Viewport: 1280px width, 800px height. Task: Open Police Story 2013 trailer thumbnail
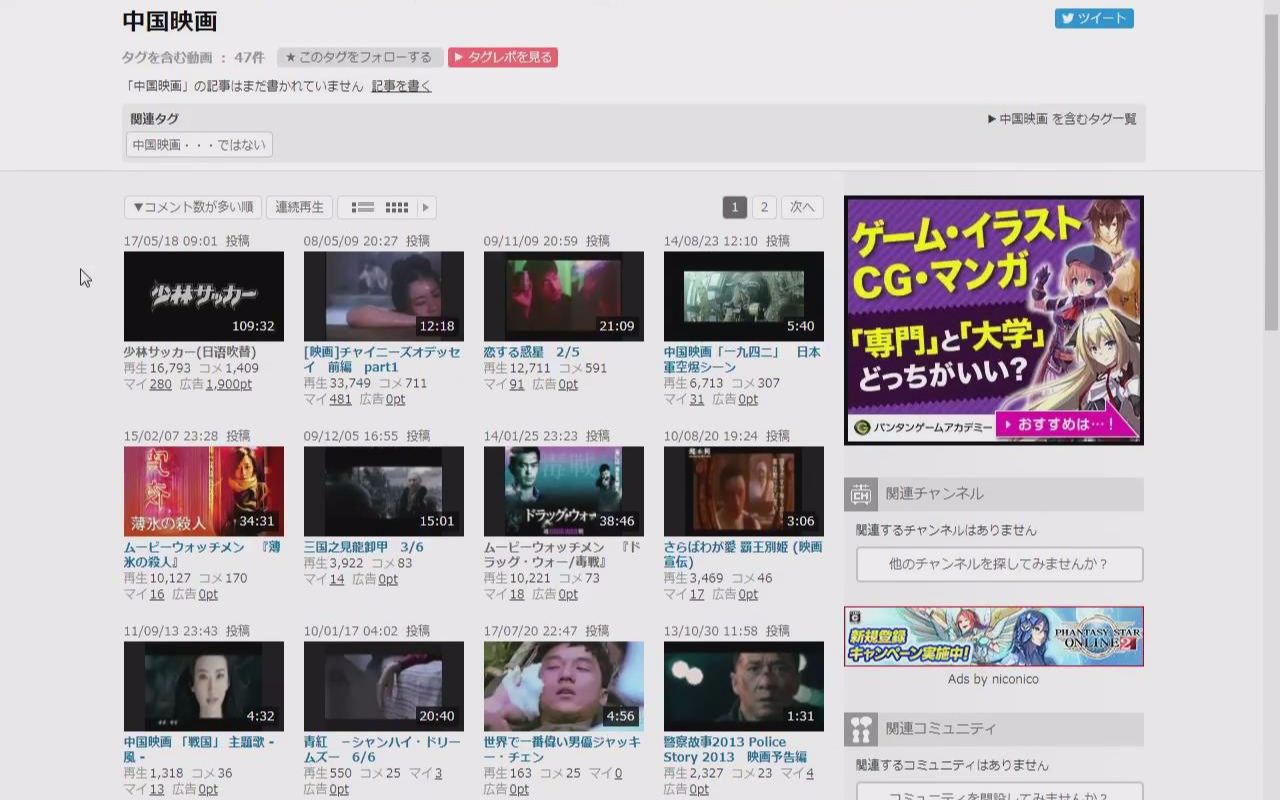coord(744,686)
